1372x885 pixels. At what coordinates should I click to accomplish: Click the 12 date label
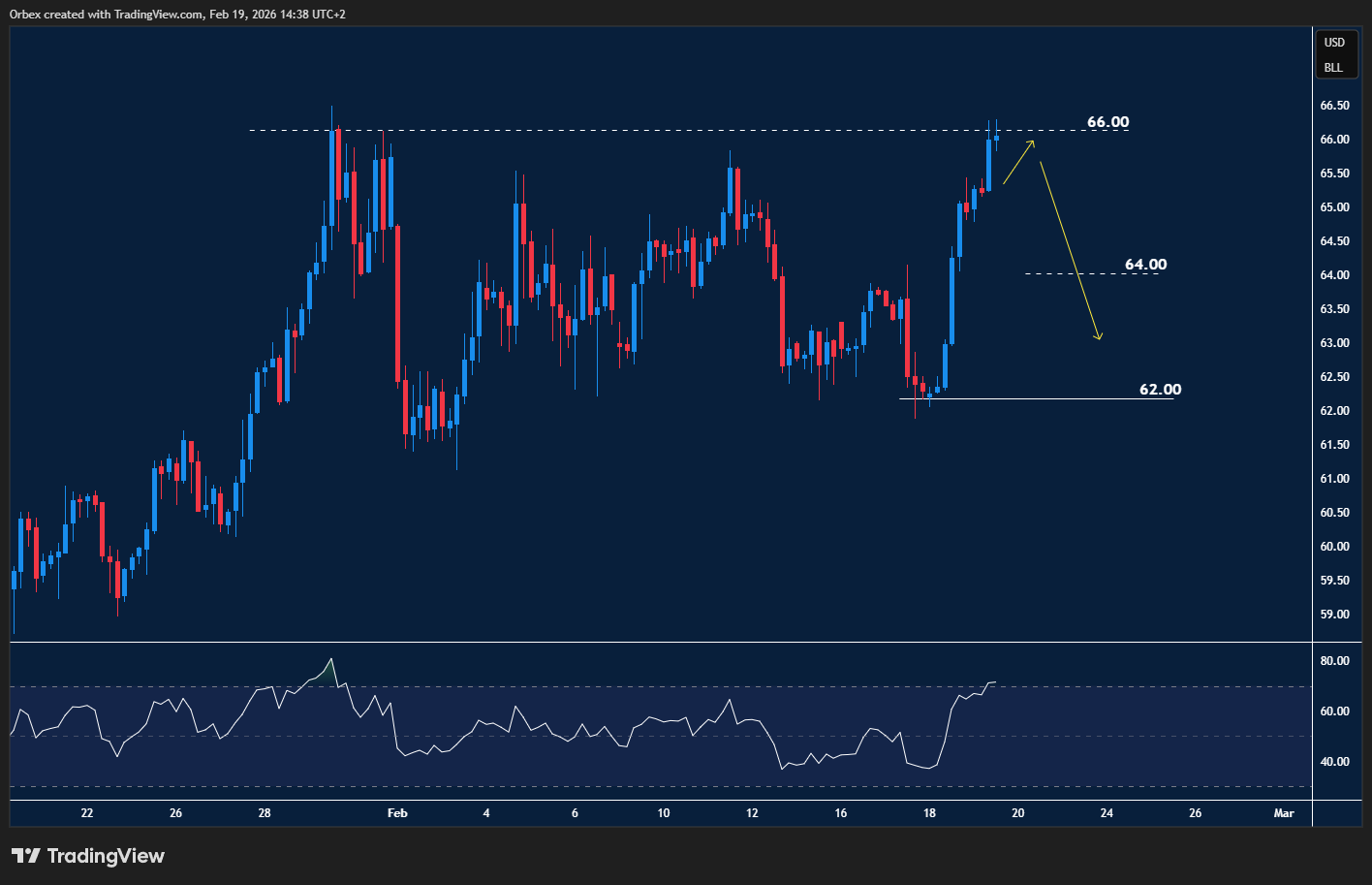(752, 813)
